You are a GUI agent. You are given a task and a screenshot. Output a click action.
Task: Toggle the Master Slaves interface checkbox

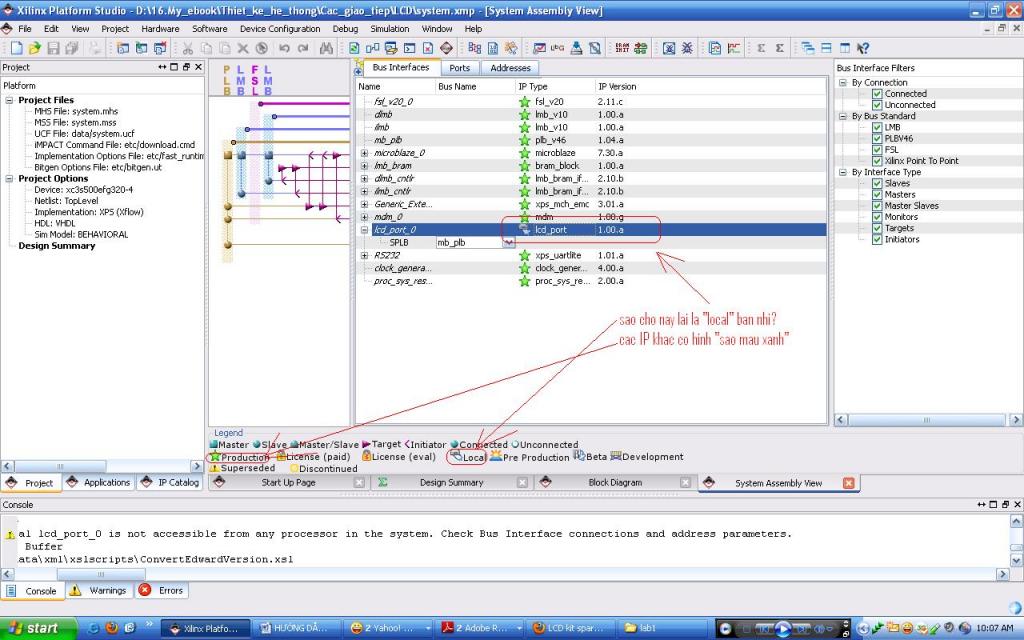878,206
